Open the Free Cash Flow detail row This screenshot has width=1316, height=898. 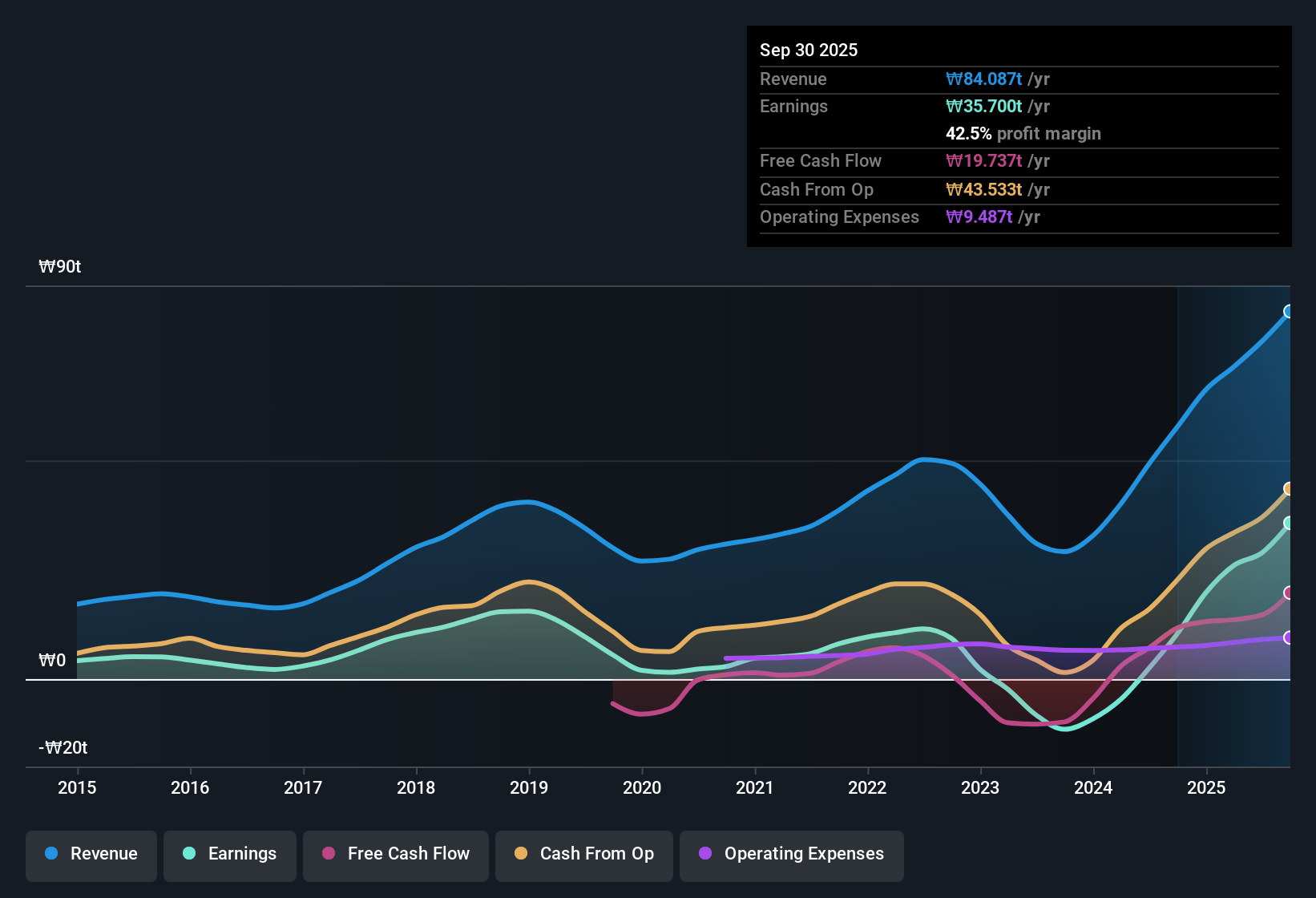[x=821, y=161]
